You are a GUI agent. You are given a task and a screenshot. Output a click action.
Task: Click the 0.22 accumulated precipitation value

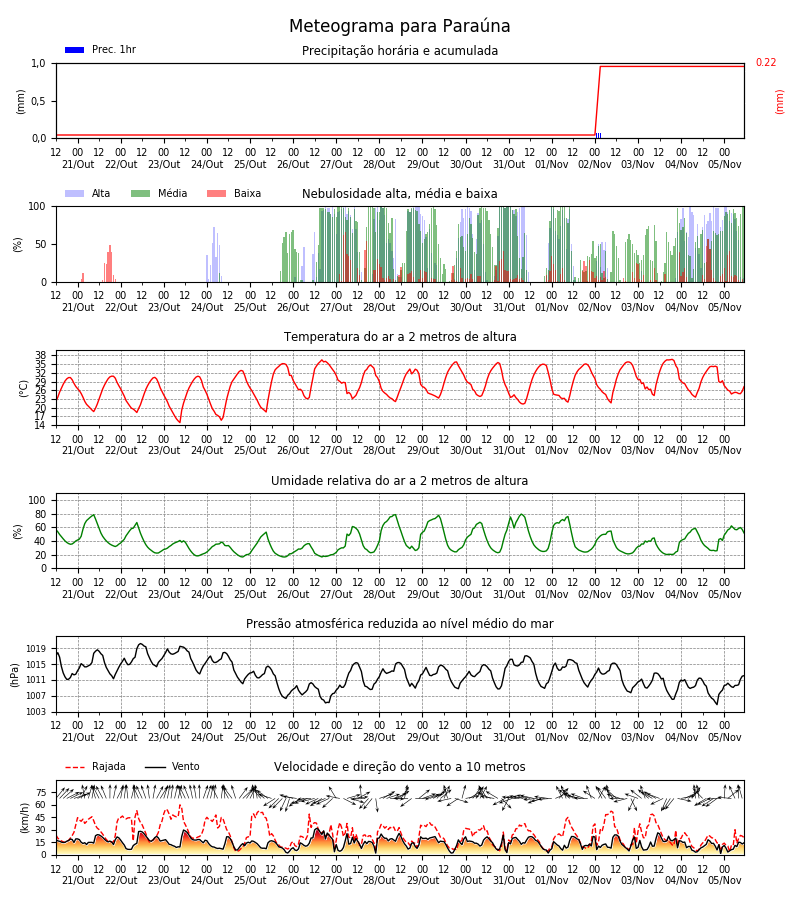tap(766, 63)
